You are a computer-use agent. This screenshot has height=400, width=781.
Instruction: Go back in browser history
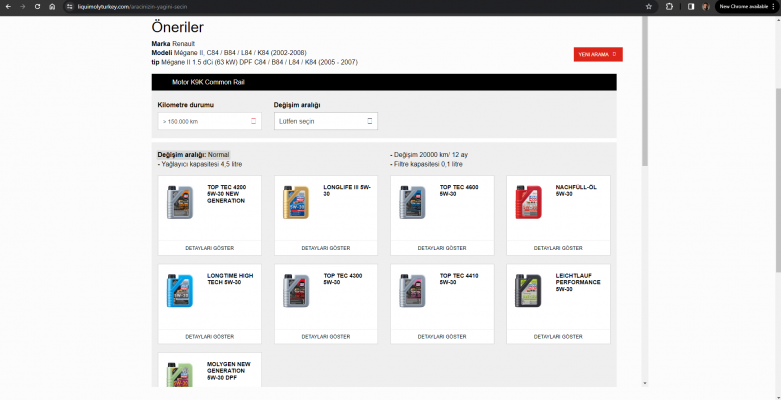8,7
